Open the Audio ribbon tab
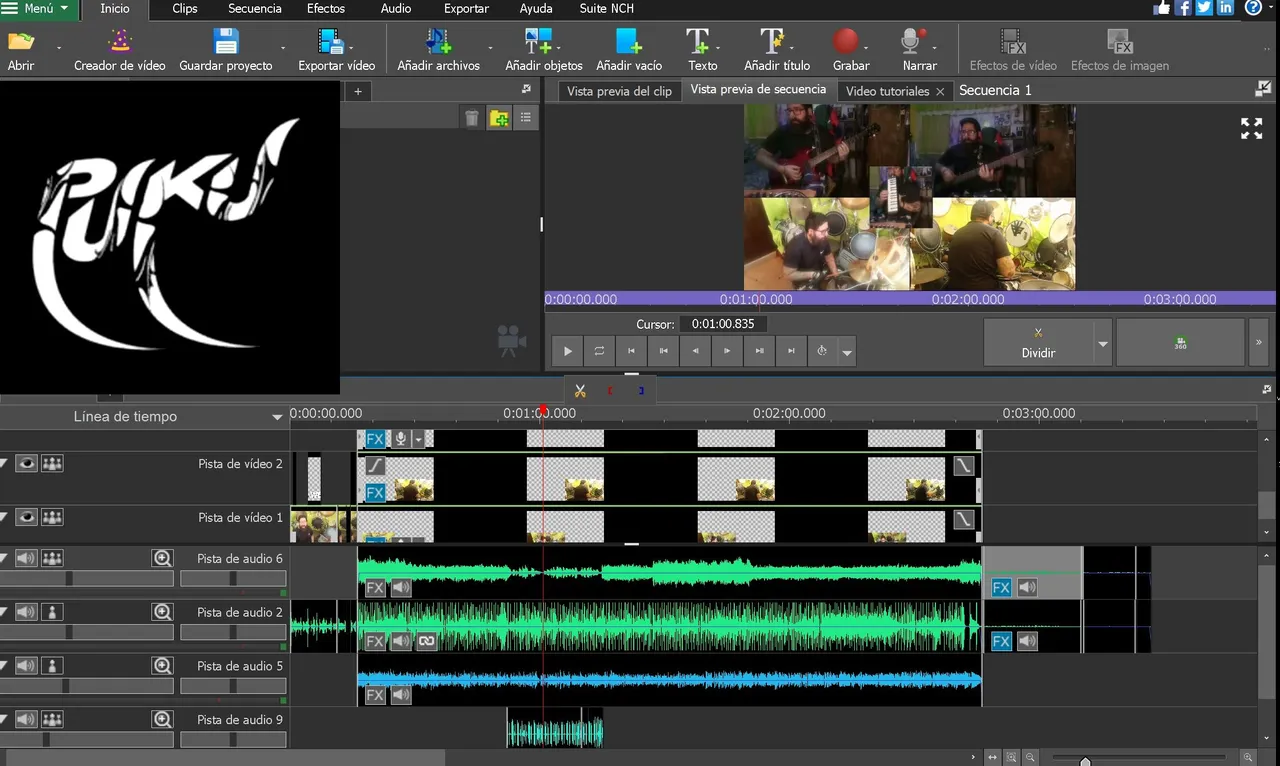The image size is (1280, 766). [x=396, y=8]
